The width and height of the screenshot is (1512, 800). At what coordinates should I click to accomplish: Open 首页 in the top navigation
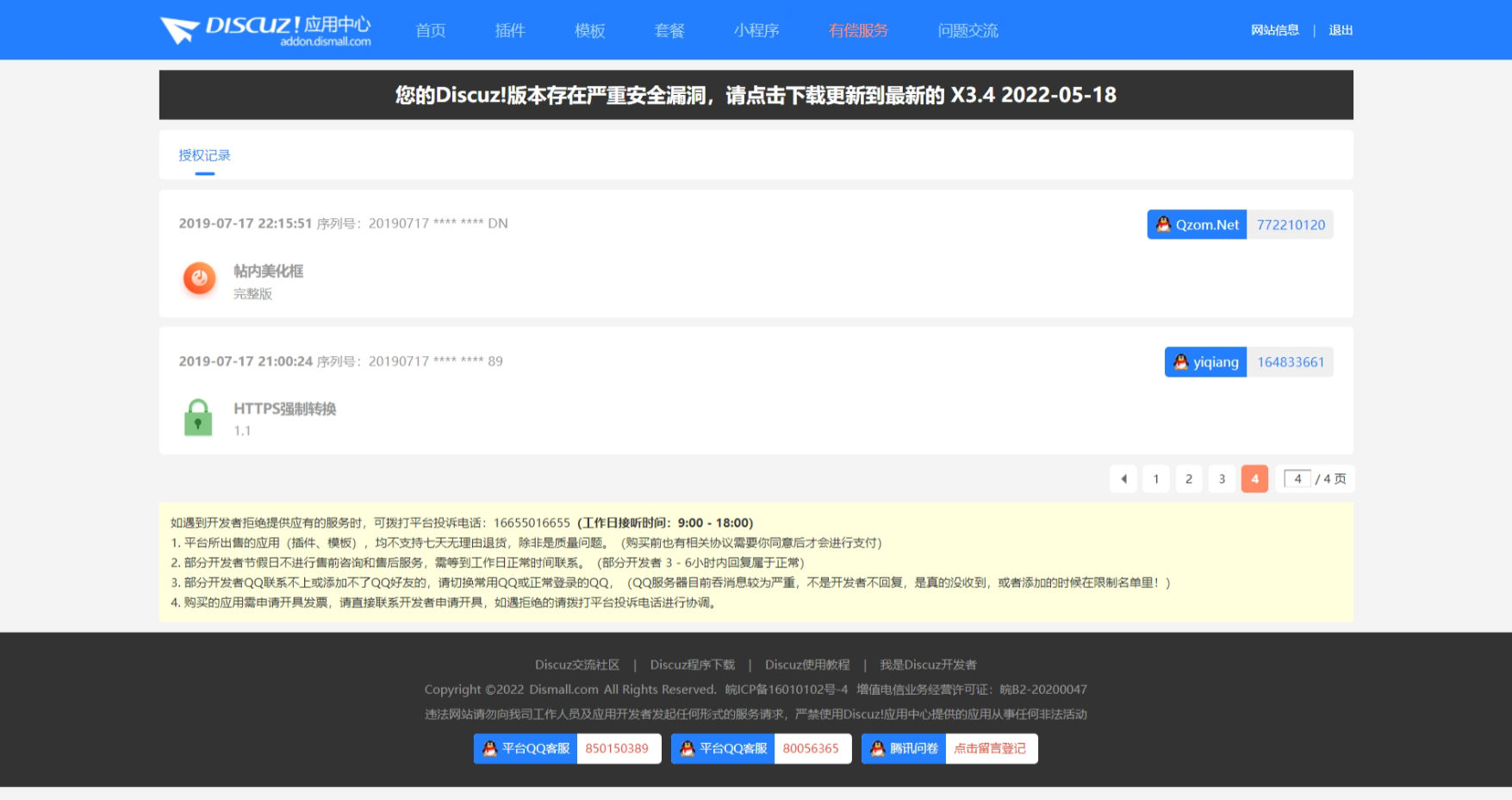click(431, 30)
